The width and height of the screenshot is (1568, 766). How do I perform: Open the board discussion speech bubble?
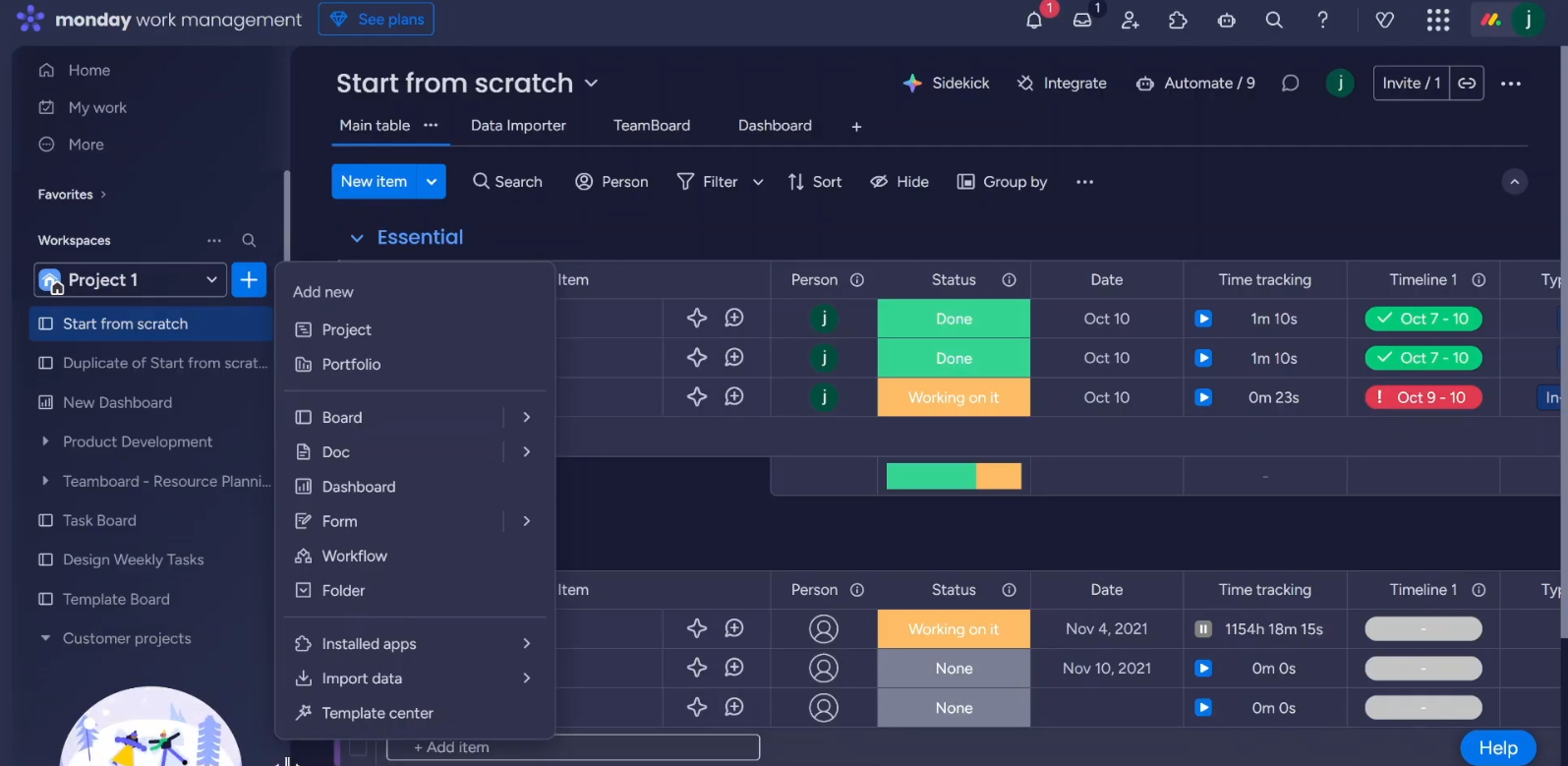click(1290, 84)
